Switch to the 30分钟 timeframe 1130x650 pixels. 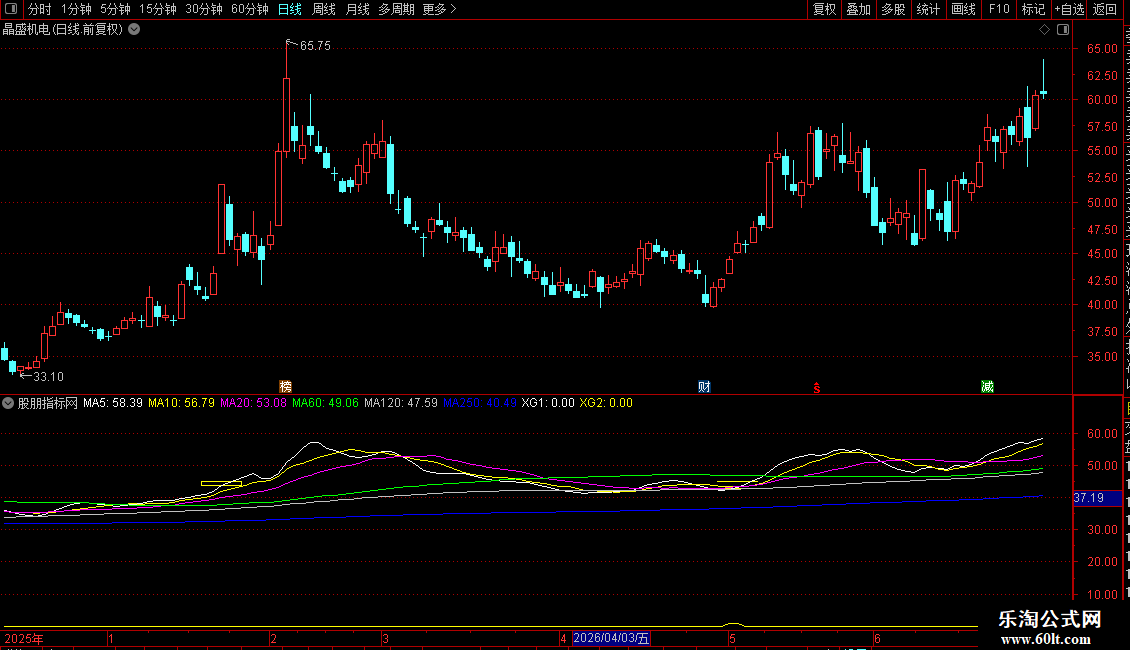click(x=204, y=9)
